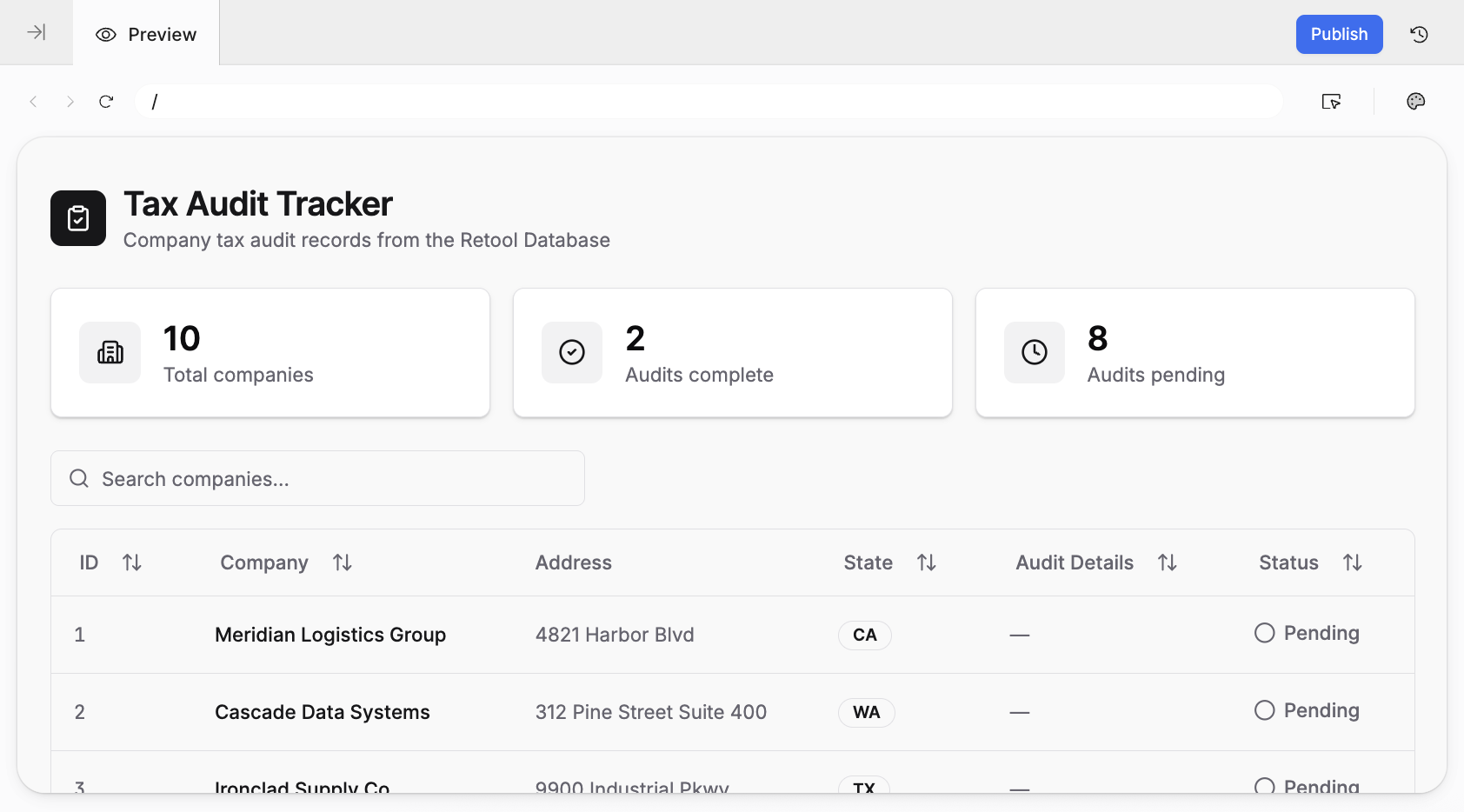Viewport: 1464px width, 812px height.
Task: Sort table by Company column
Action: coord(343,562)
